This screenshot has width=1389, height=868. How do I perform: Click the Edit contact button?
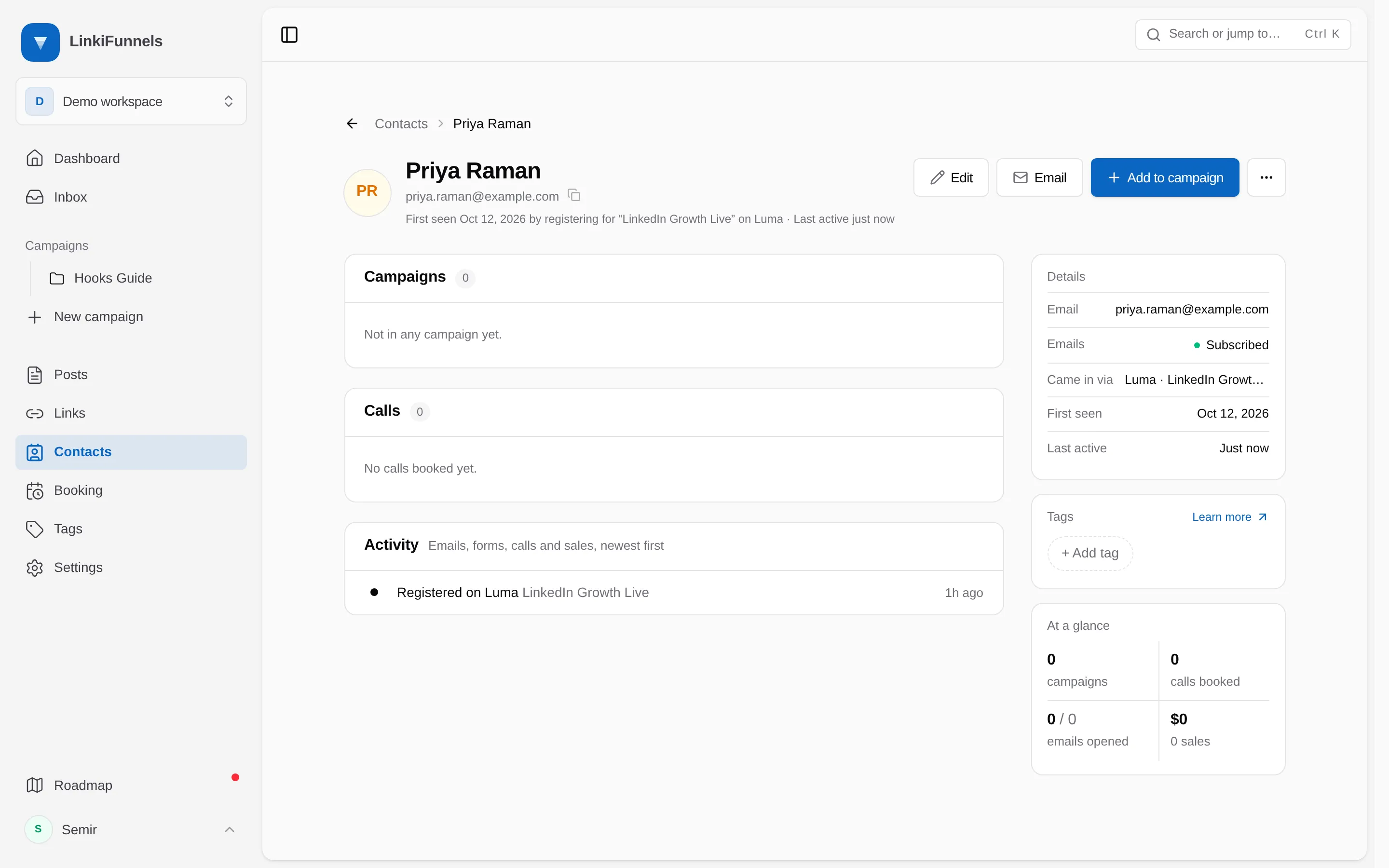tap(951, 177)
